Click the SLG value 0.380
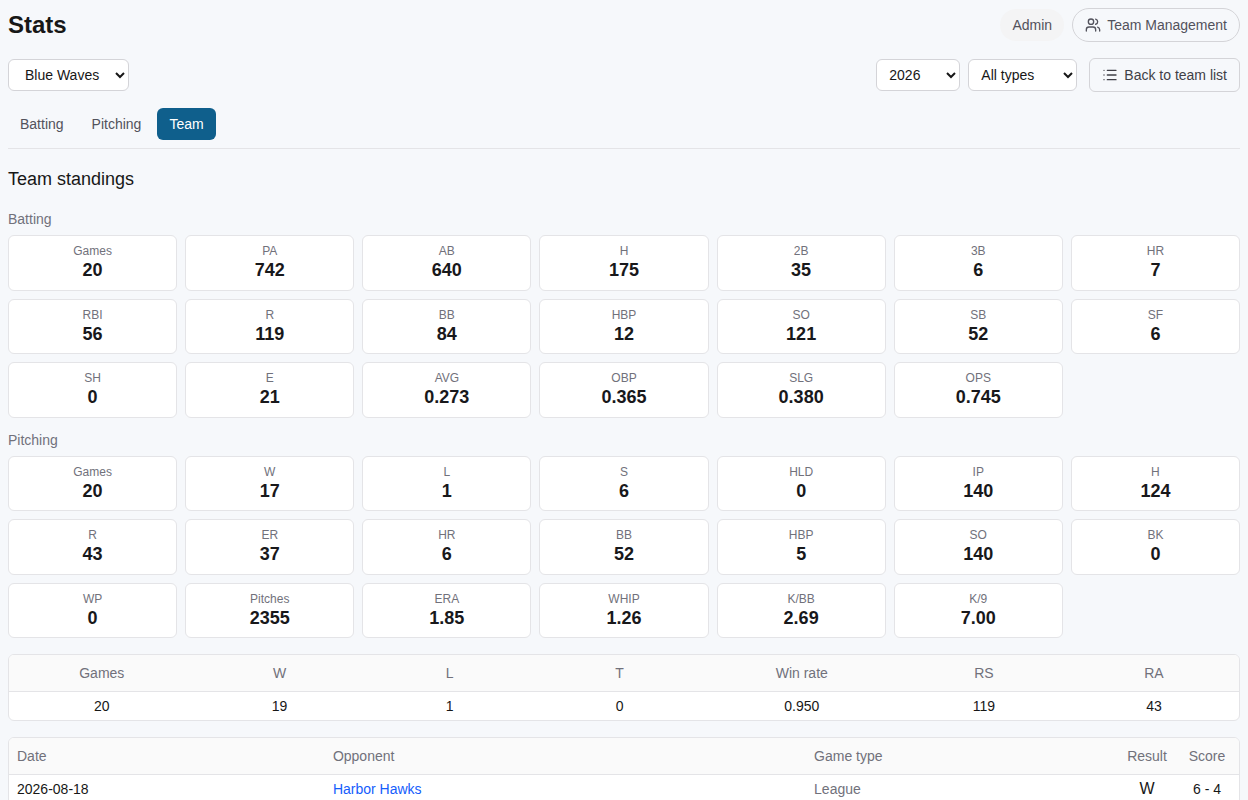Image resolution: width=1248 pixels, height=800 pixels. click(801, 397)
